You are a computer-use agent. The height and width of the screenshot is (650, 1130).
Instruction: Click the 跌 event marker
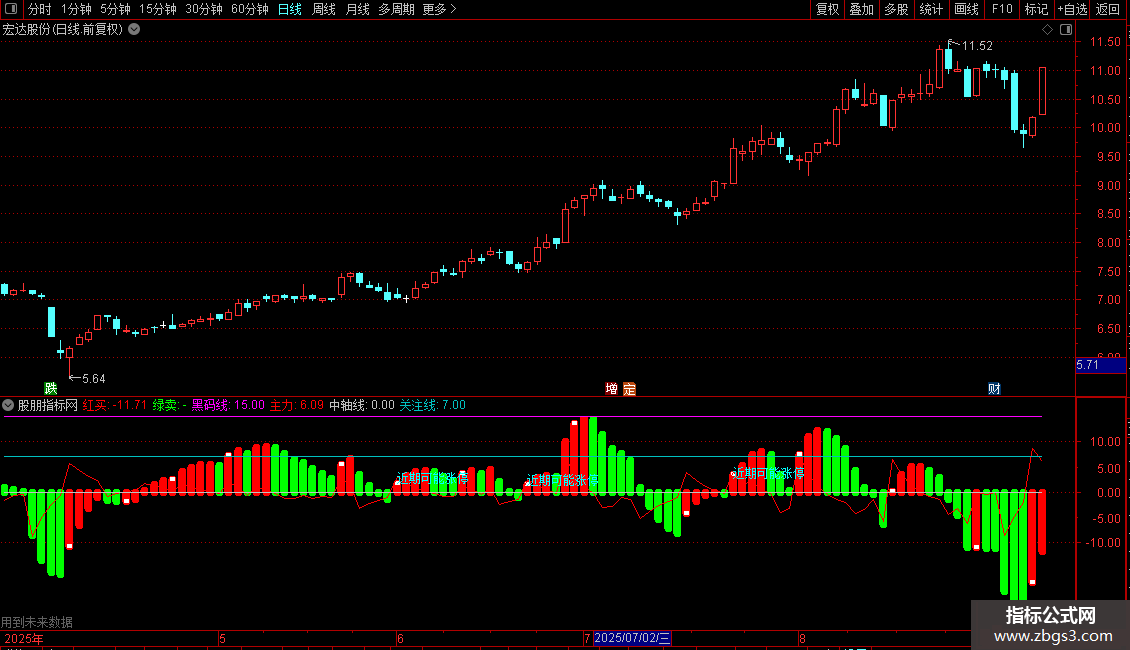click(50, 389)
